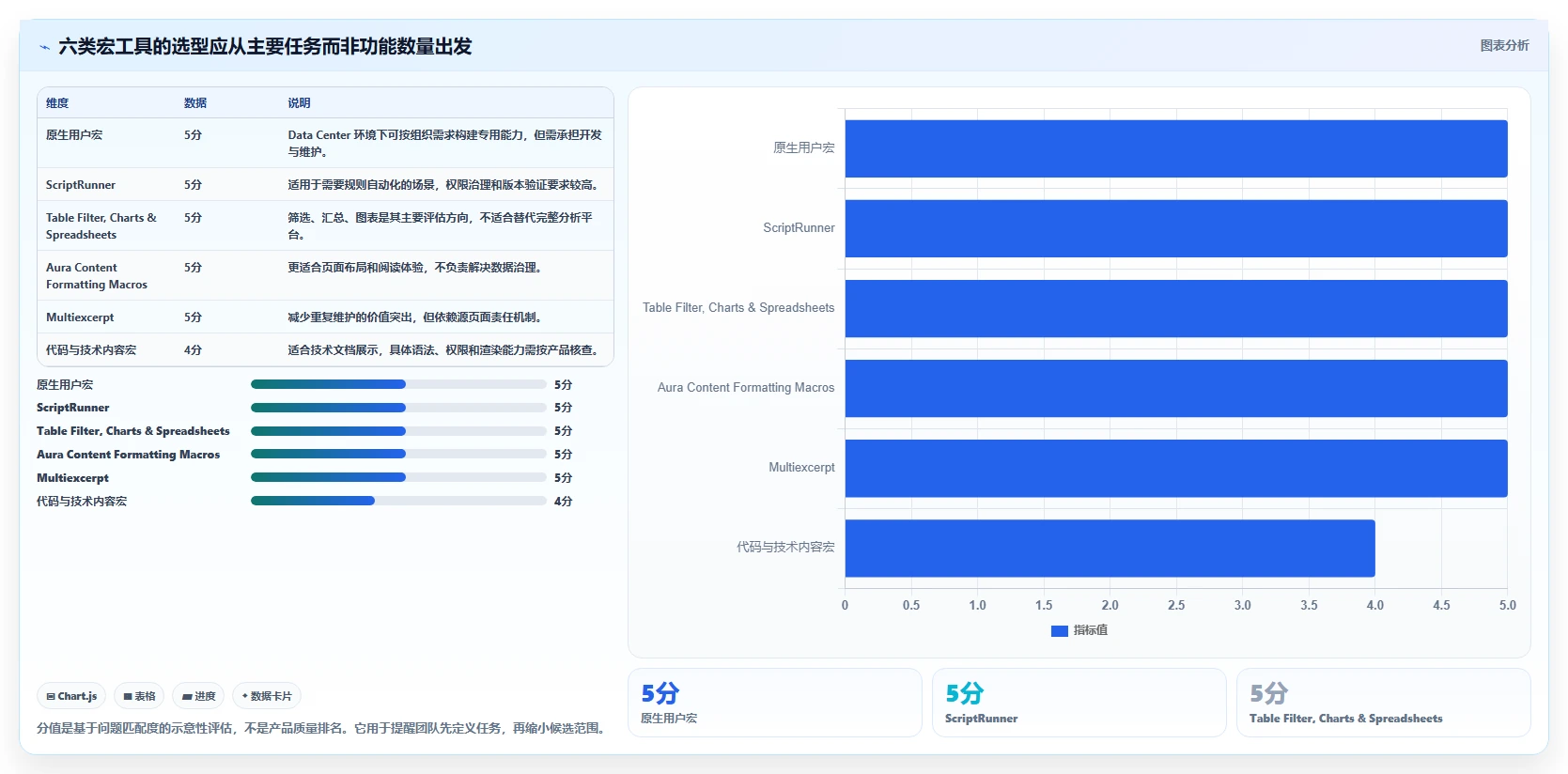1568x774 pixels.
Task: Select the ScriptRunner bar in the chart
Action: click(1176, 228)
